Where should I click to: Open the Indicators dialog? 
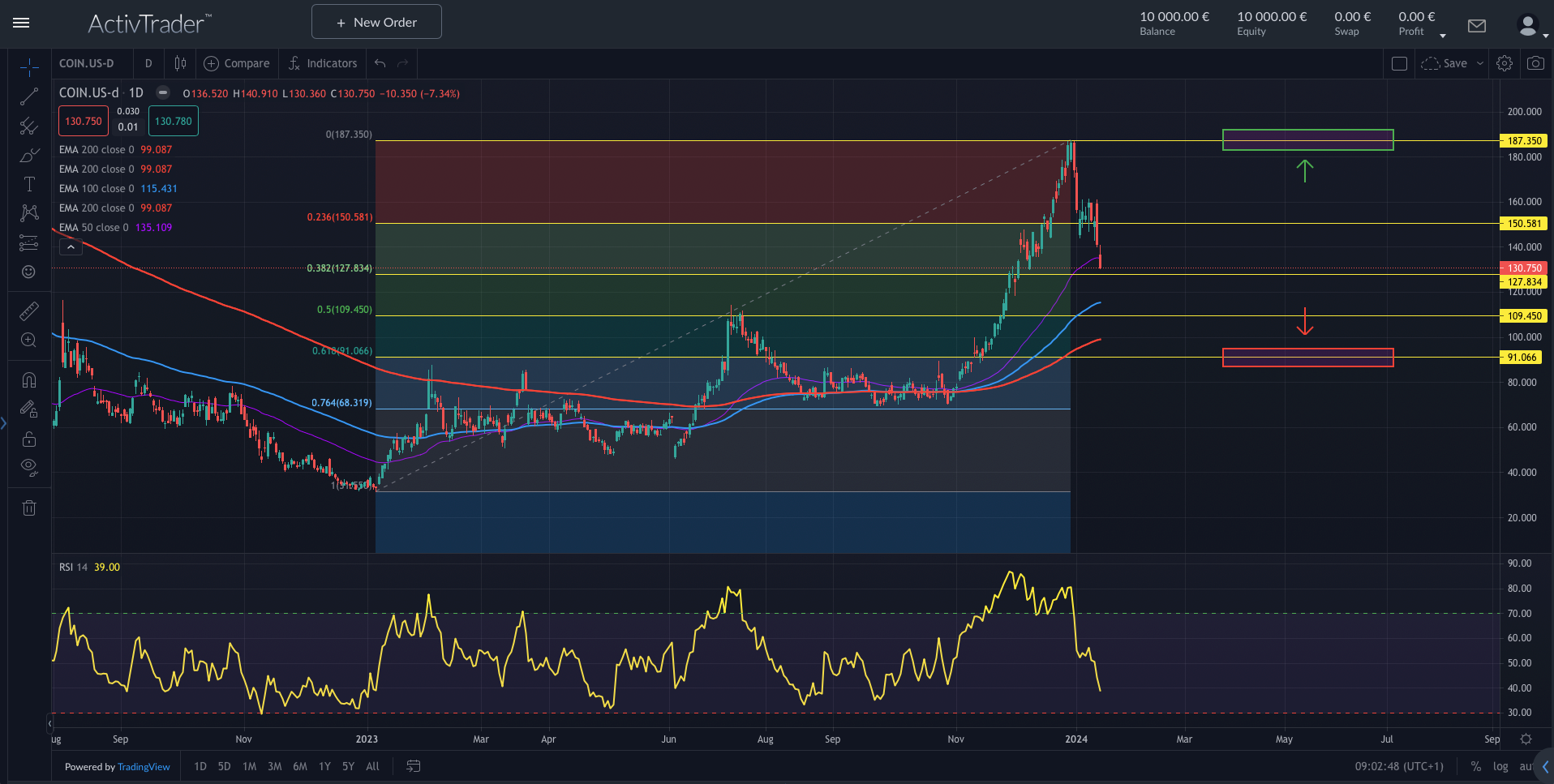click(x=323, y=63)
